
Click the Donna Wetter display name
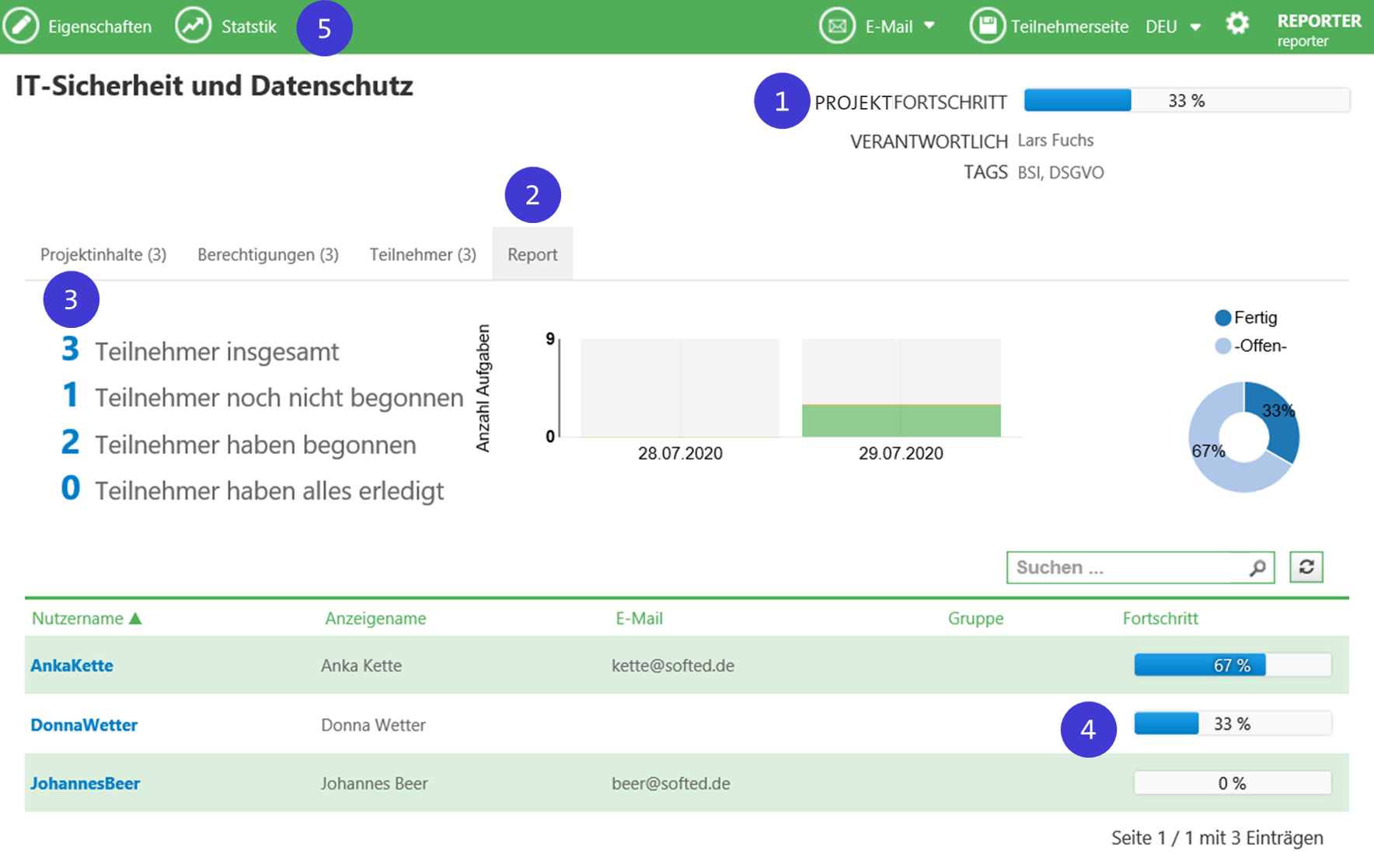click(x=373, y=725)
